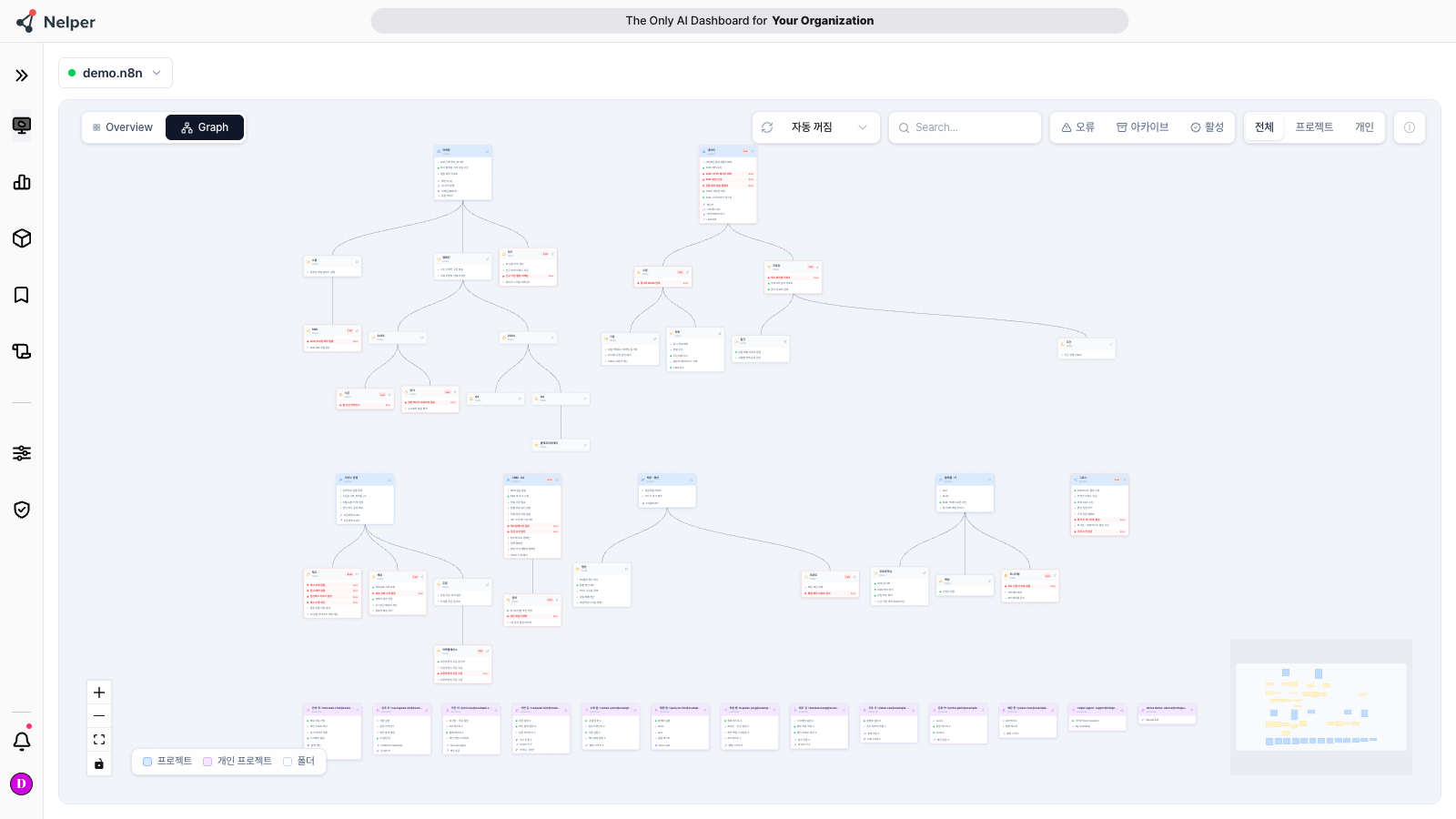Toggle the 오류 error filter
The height and width of the screenshot is (819, 1456).
pyautogui.click(x=1078, y=127)
